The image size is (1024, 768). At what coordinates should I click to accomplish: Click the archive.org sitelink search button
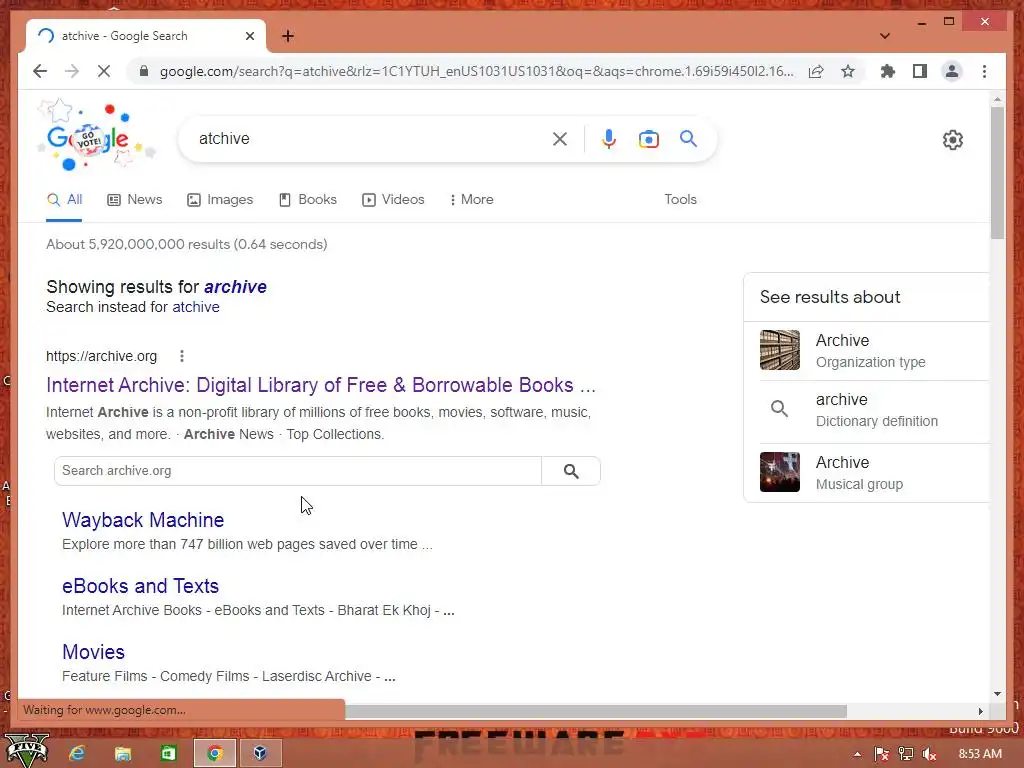[571, 471]
